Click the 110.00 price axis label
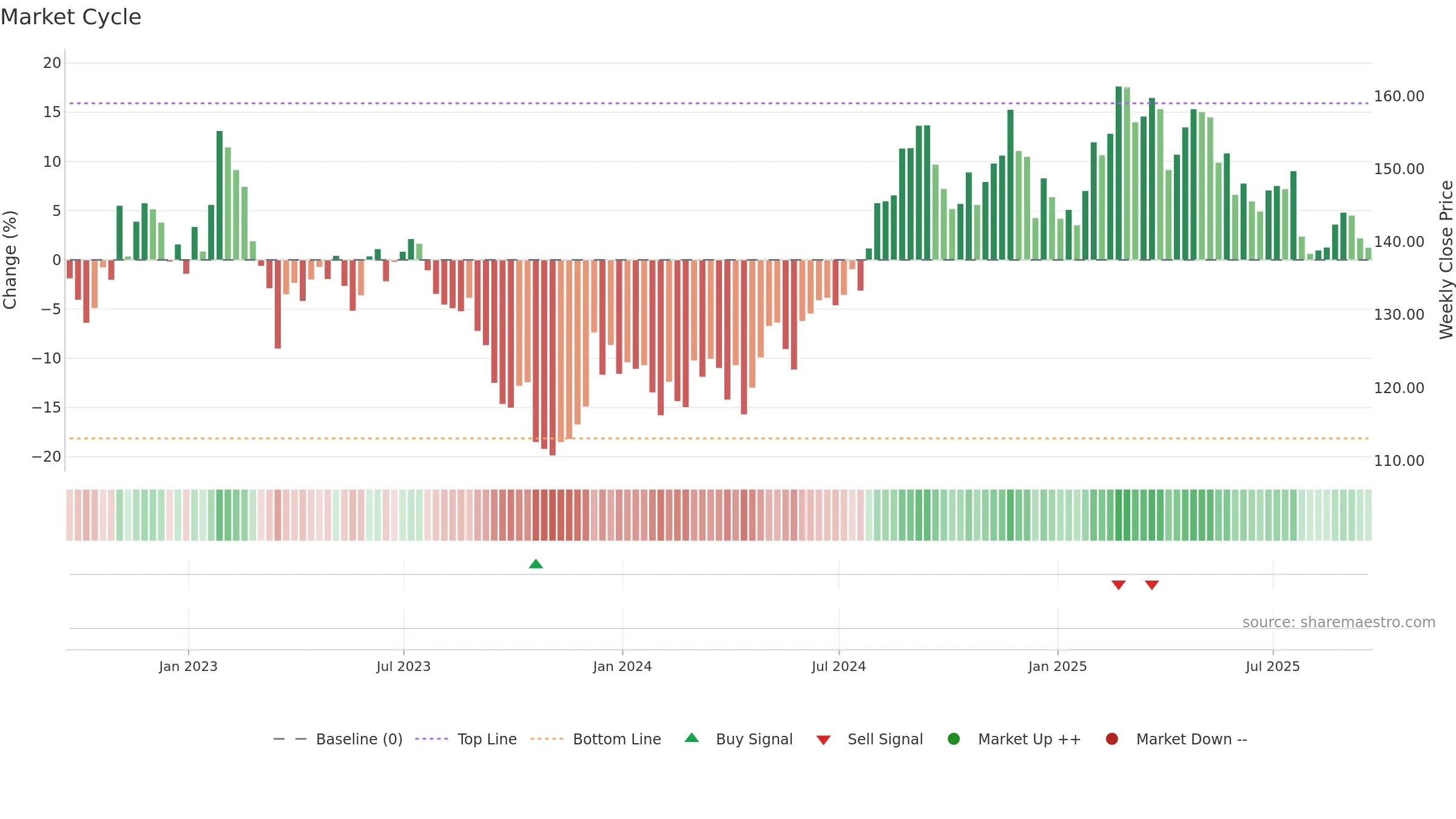1456x819 pixels. [x=1399, y=460]
